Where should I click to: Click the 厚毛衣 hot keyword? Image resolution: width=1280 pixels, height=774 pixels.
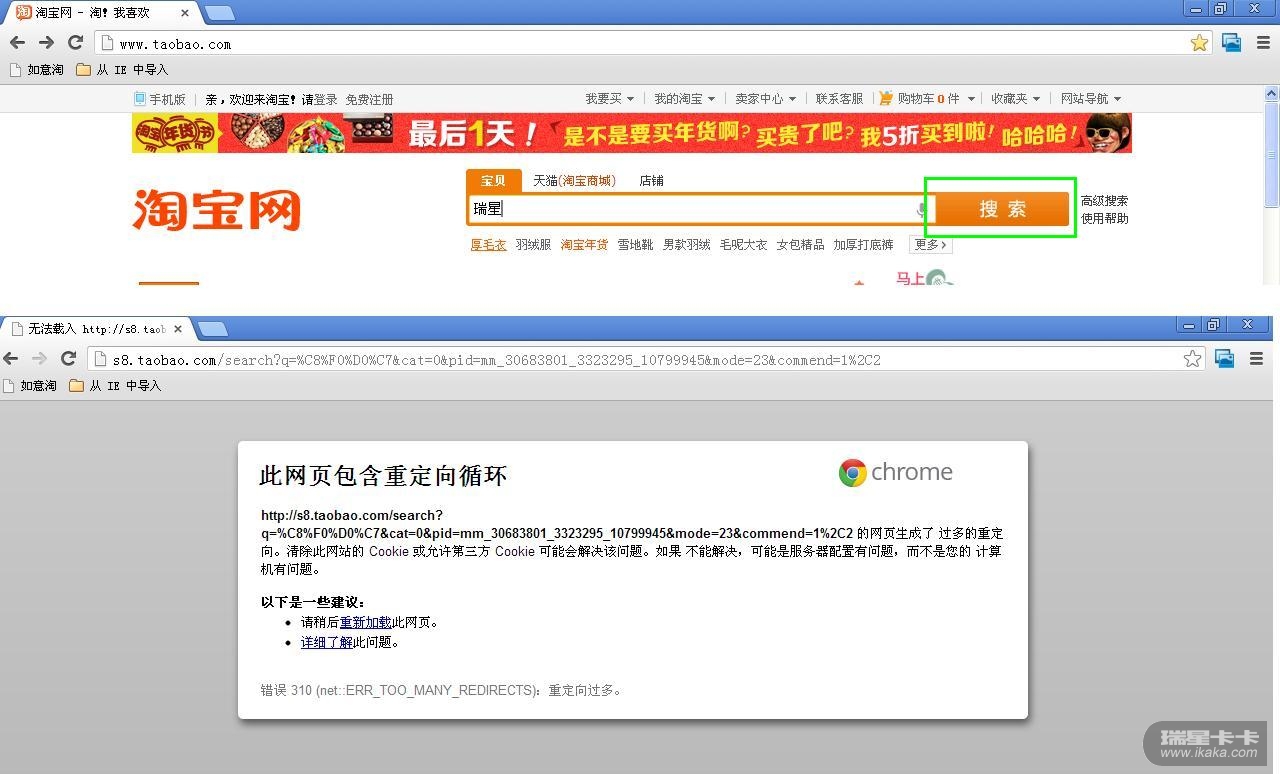pyautogui.click(x=488, y=245)
